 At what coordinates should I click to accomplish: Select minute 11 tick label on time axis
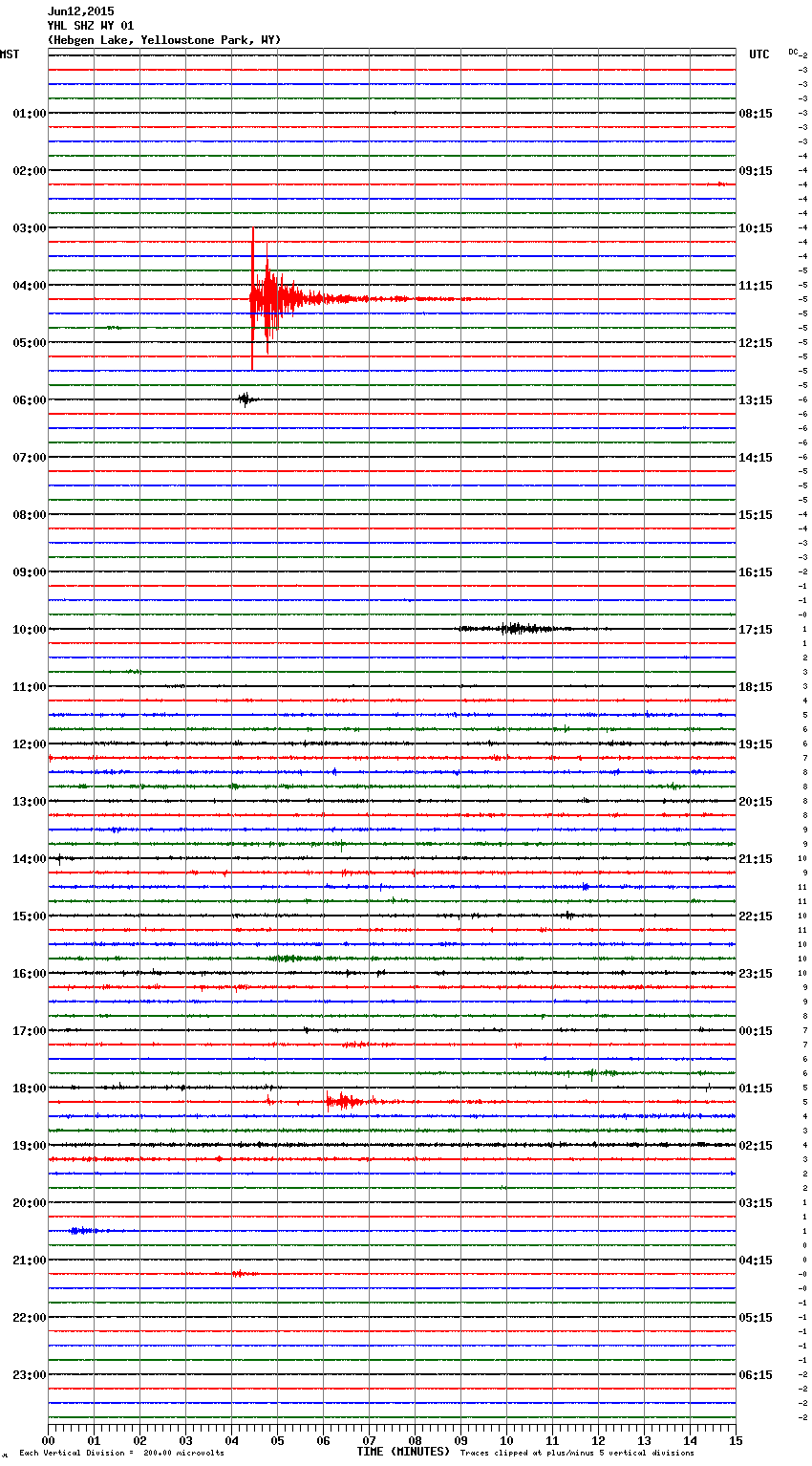click(x=552, y=1440)
